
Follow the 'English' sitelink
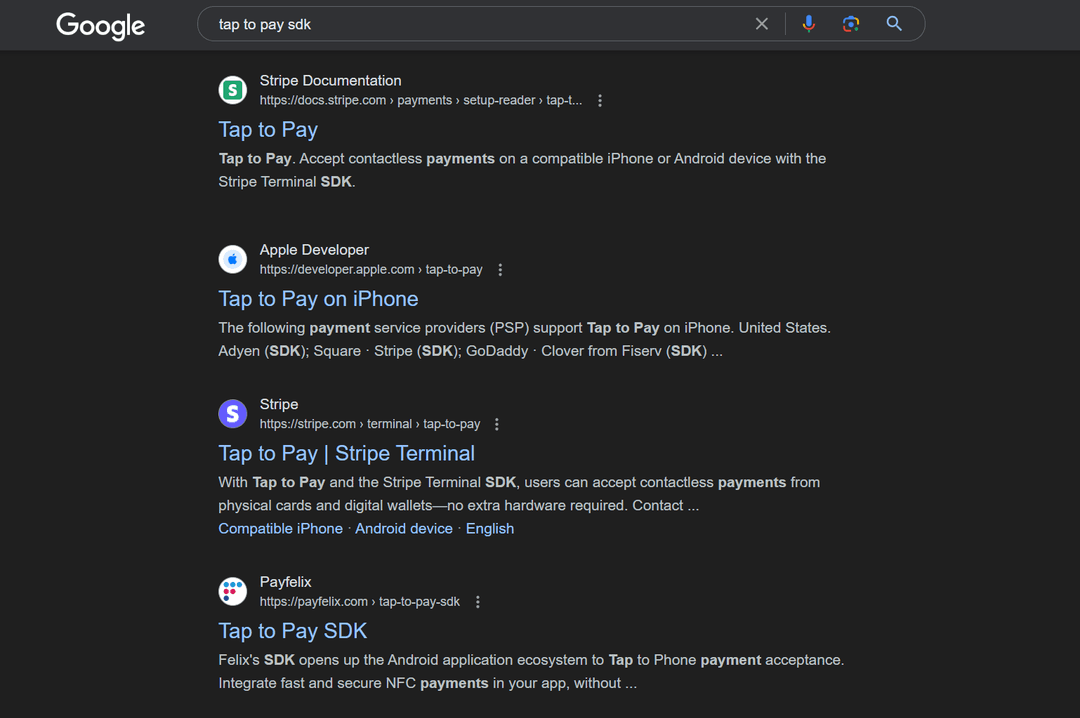tap(490, 529)
